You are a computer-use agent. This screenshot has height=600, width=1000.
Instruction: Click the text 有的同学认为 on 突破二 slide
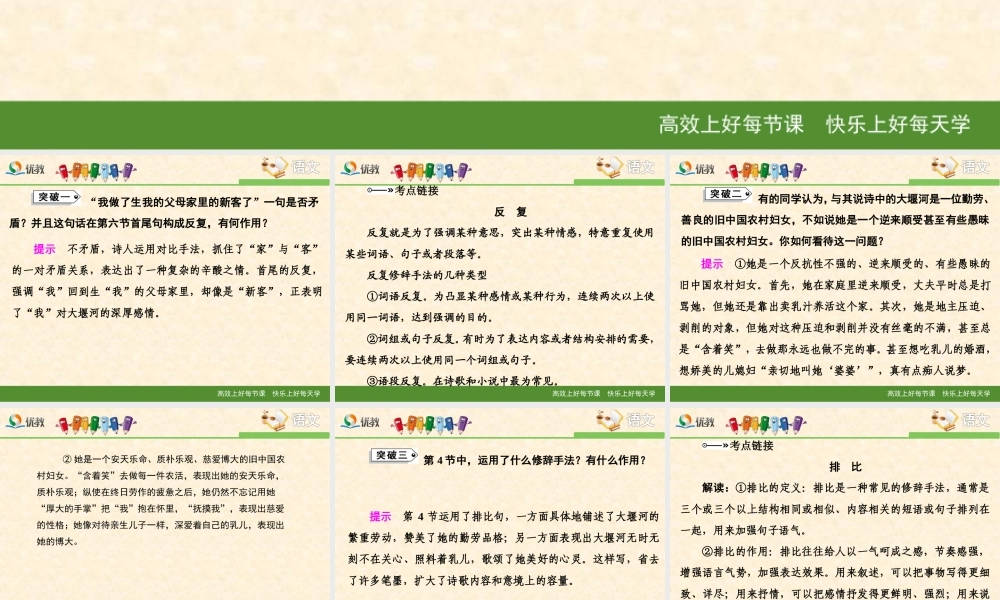tap(791, 199)
